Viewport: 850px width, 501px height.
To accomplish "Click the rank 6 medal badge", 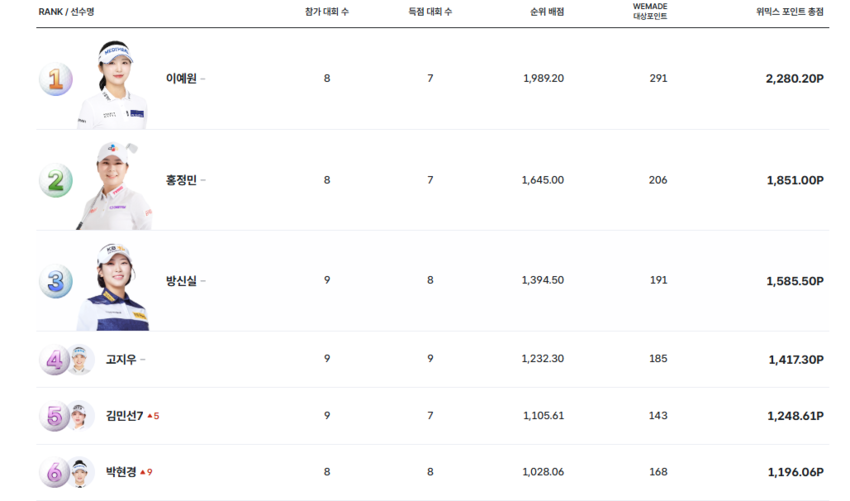I will [53, 471].
